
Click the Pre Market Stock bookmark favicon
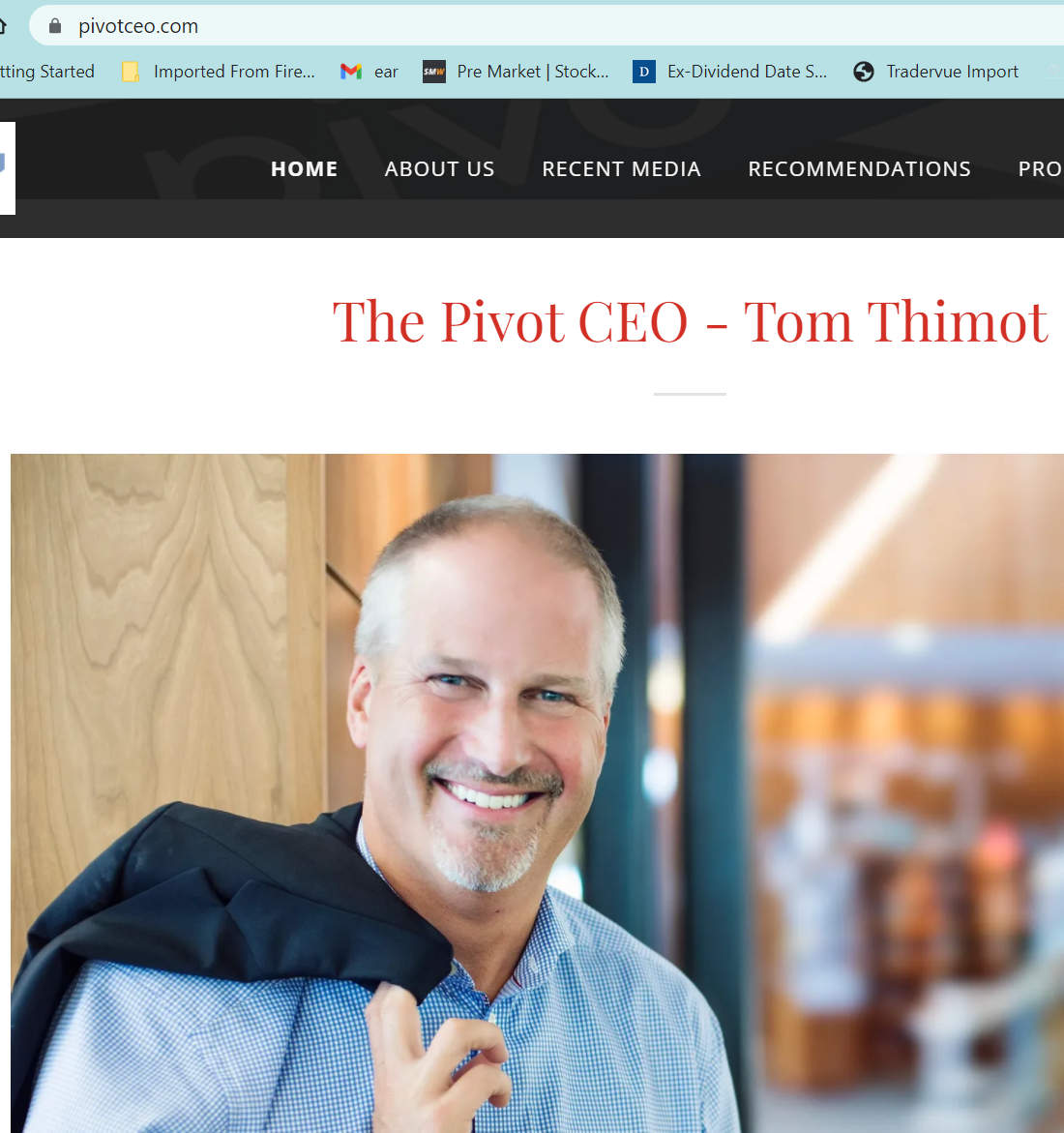(434, 72)
